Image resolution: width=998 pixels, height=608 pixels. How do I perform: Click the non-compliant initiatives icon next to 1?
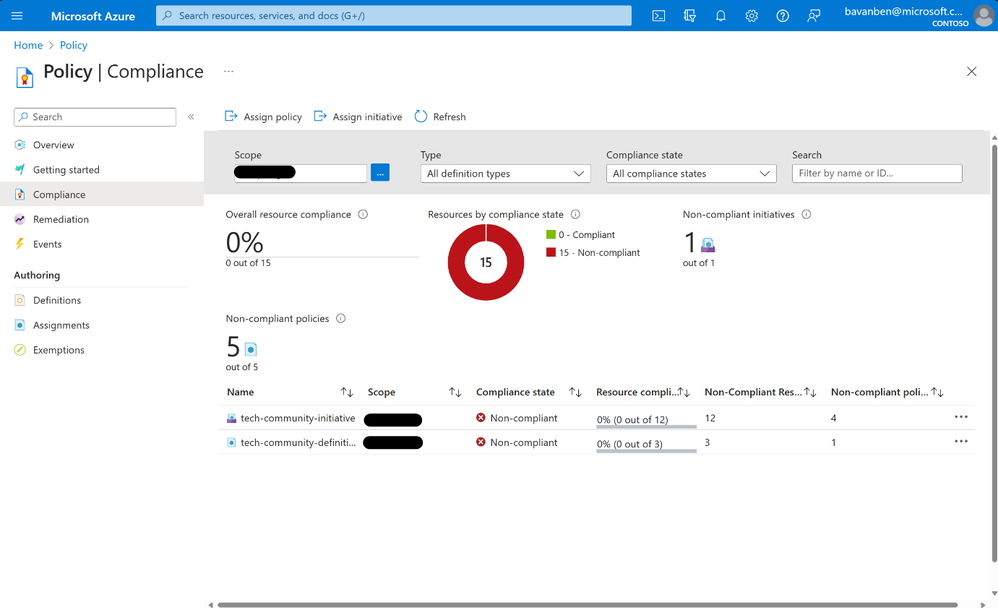click(708, 245)
